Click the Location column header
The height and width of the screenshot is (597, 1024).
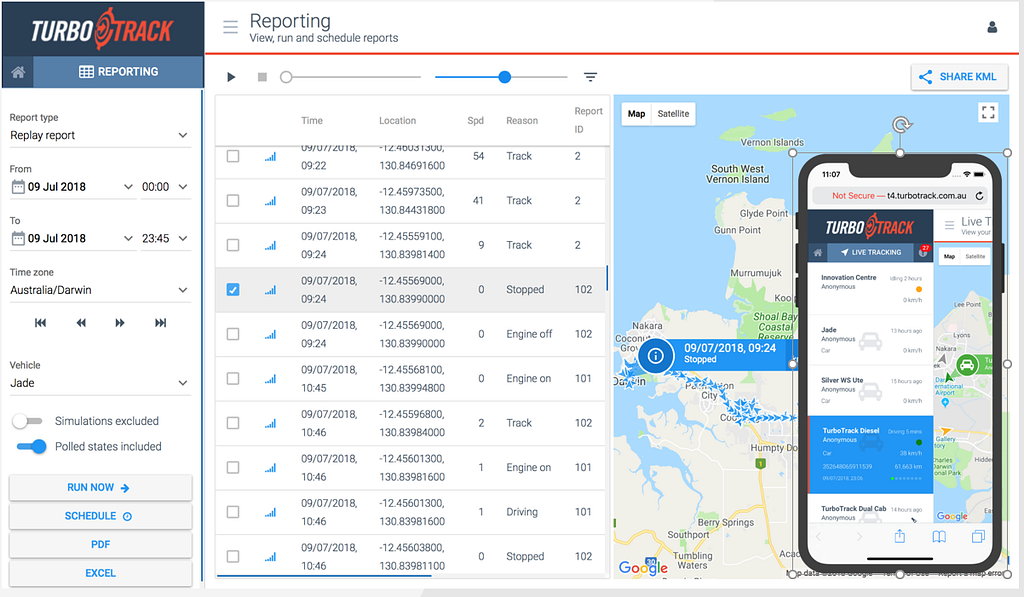(x=397, y=121)
